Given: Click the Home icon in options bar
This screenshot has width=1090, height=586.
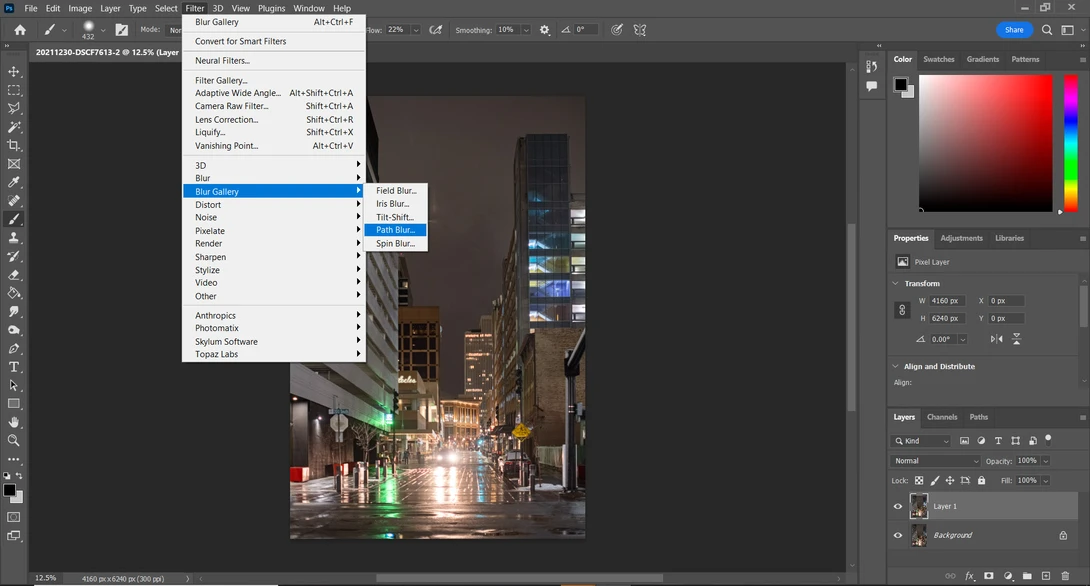Looking at the screenshot, I should [x=20, y=30].
